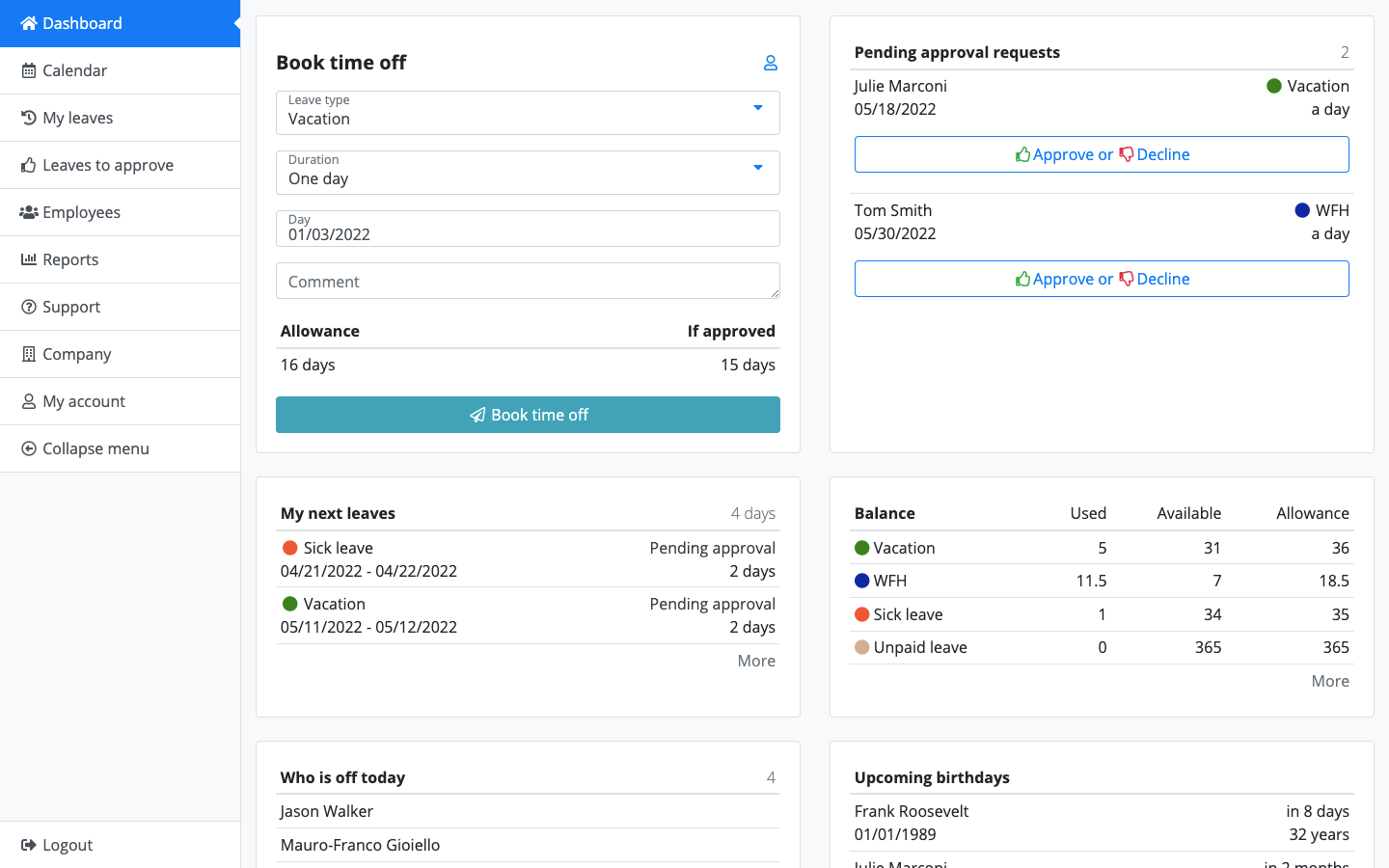
Task: Open the Leave type dropdown
Action: [x=528, y=113]
